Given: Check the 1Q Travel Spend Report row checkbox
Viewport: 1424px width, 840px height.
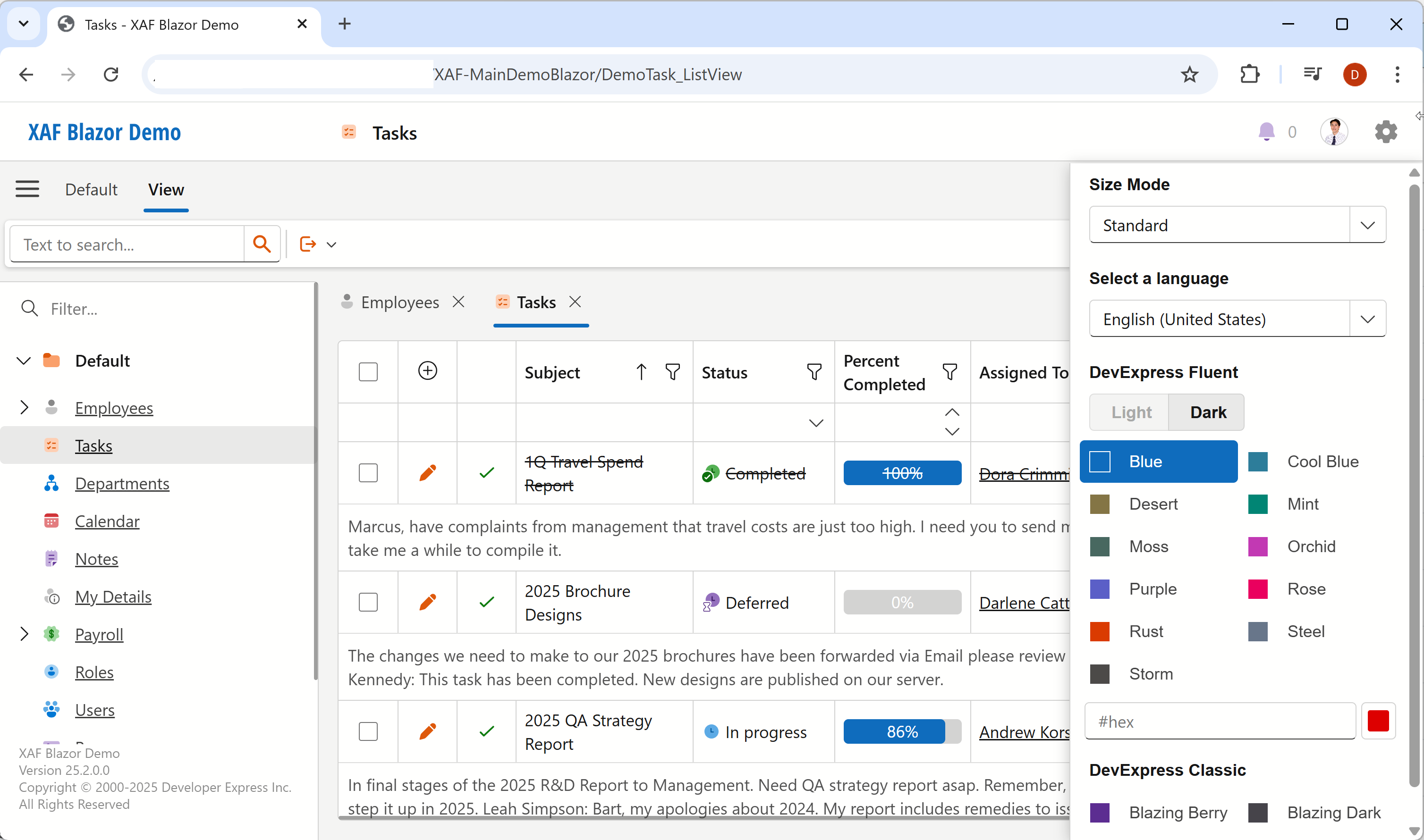Looking at the screenshot, I should [368, 472].
